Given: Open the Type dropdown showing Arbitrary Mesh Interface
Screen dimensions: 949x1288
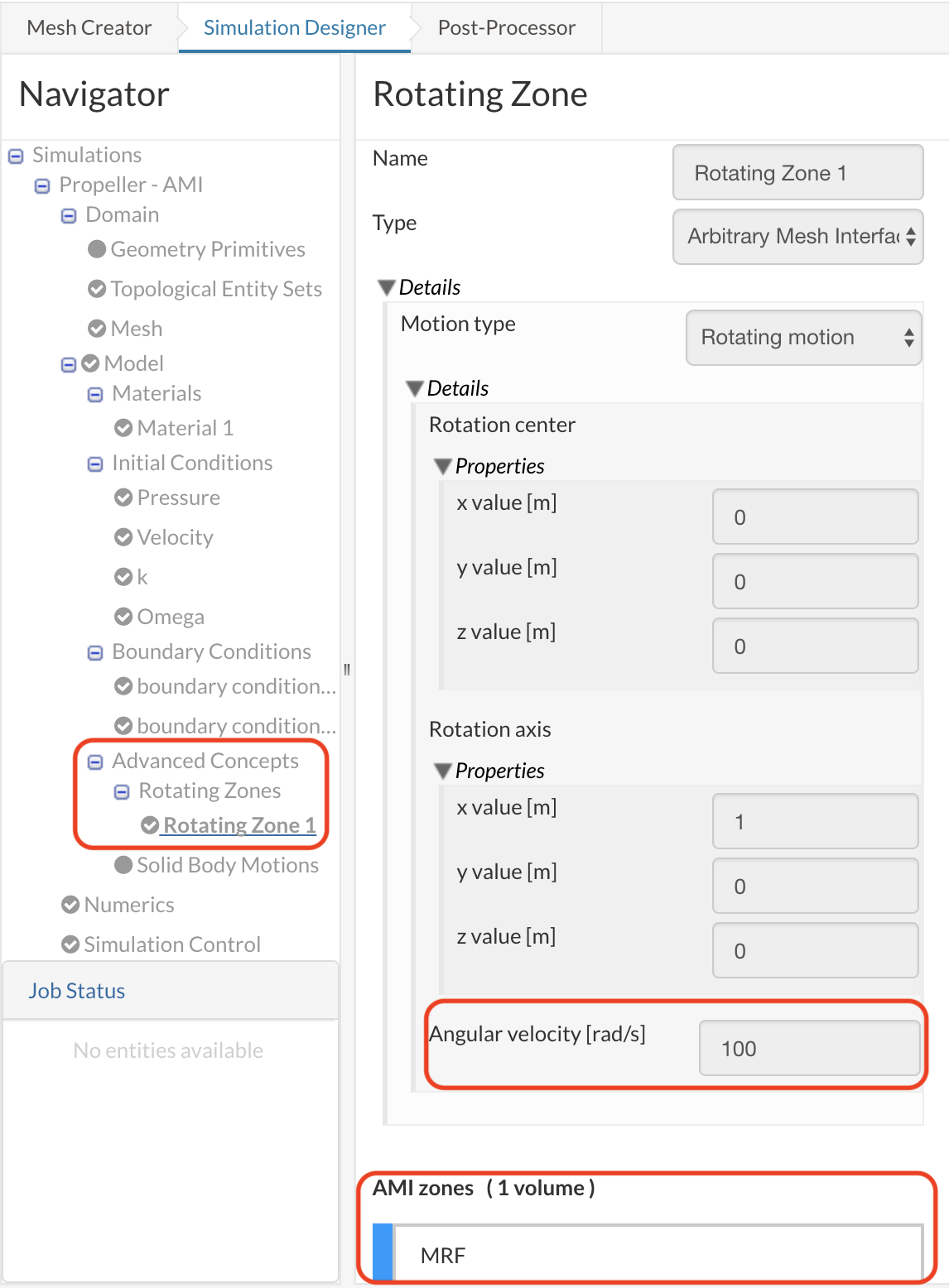Looking at the screenshot, I should (x=797, y=237).
